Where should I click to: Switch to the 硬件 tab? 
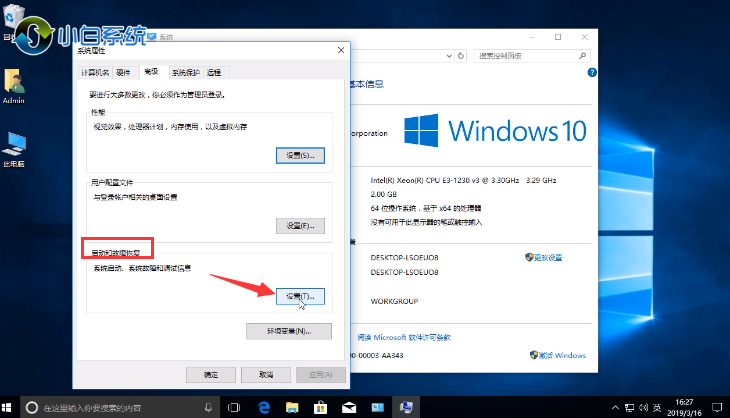(123, 72)
